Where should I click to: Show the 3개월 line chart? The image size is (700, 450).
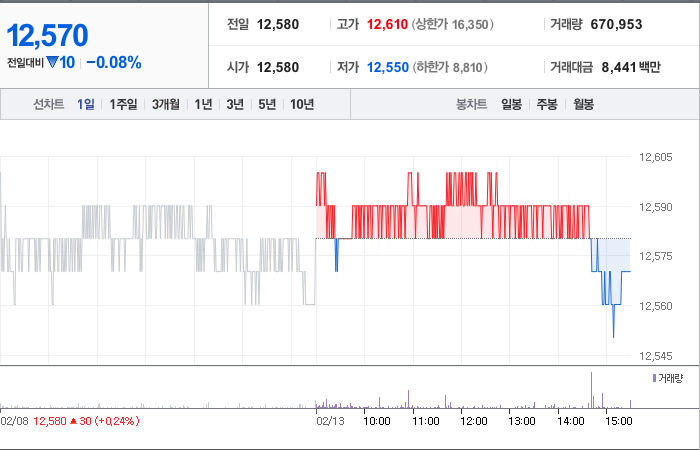166,104
